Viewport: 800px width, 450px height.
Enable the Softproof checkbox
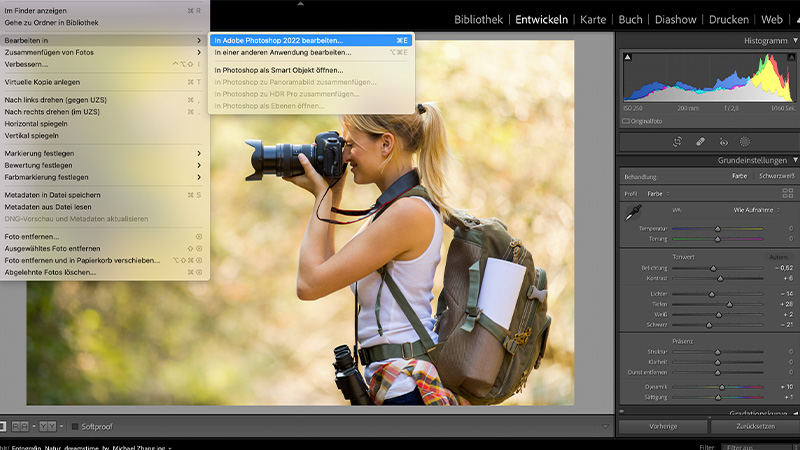[x=74, y=426]
